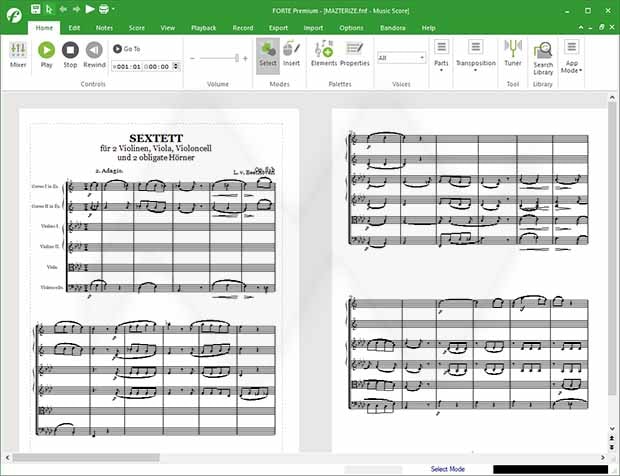The image size is (620, 476).
Task: Open the Record ribbon tab
Action: point(243,28)
